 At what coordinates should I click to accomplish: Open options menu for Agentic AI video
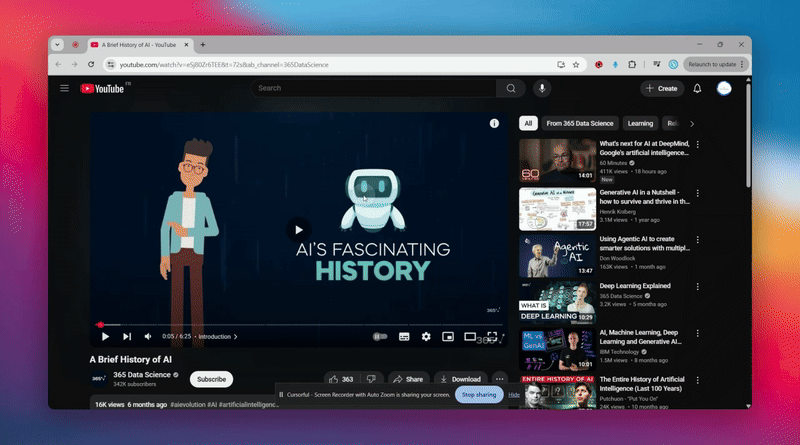click(x=697, y=240)
